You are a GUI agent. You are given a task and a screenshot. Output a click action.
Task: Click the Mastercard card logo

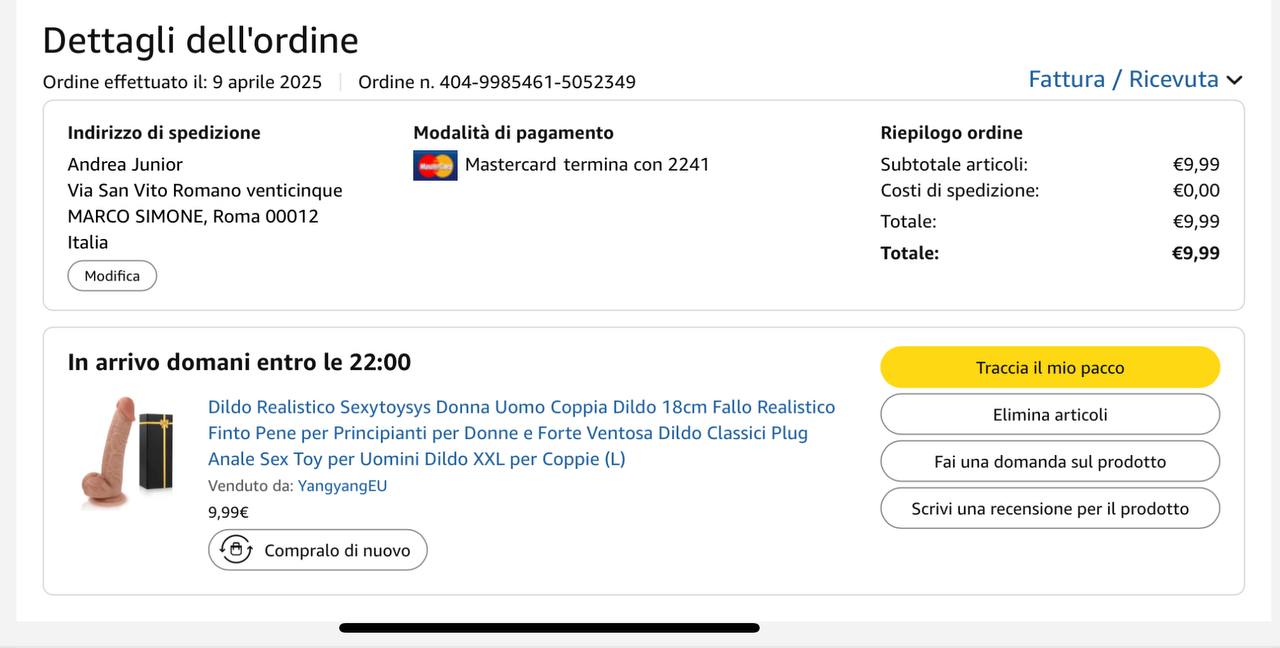[435, 165]
